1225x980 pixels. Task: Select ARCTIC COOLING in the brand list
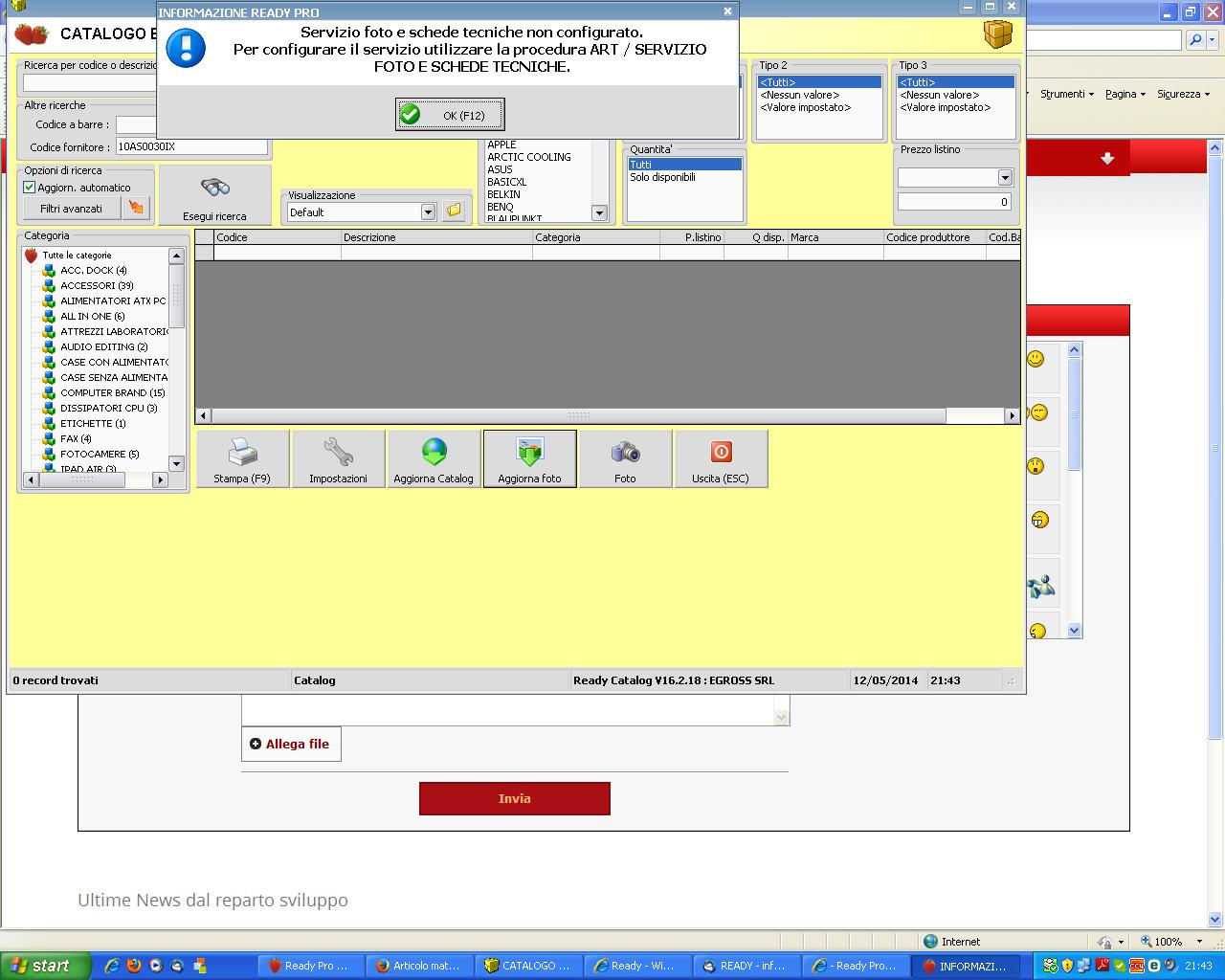click(x=529, y=157)
